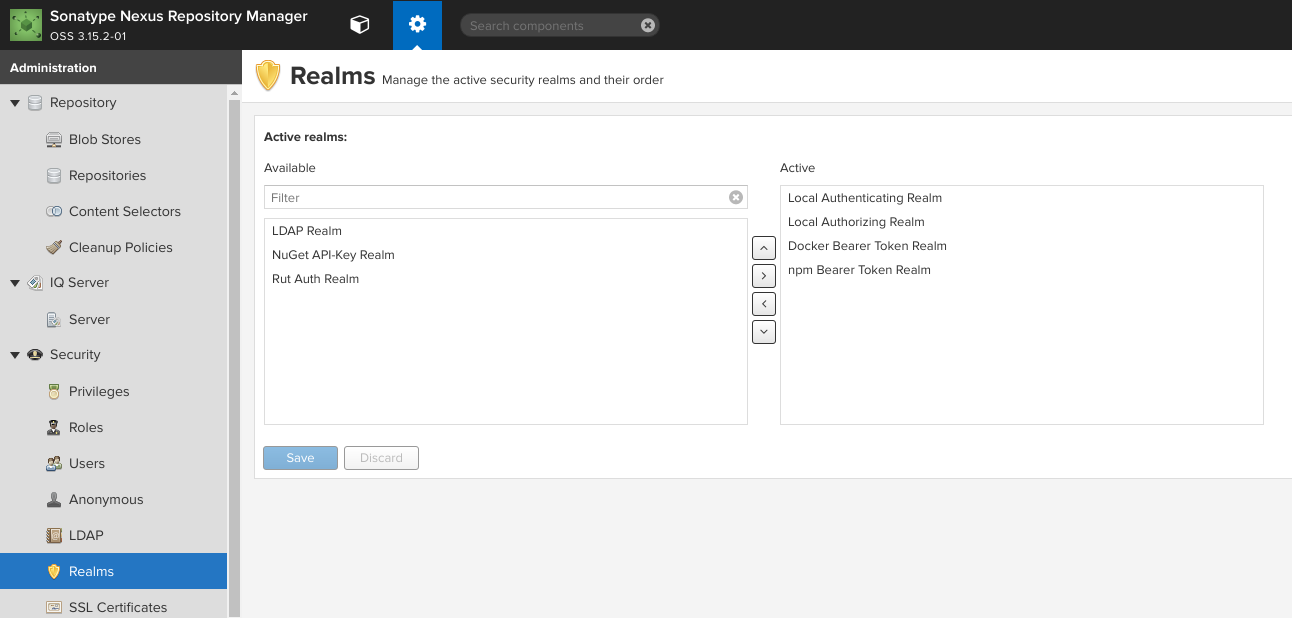Screen dimensions: 1292x618
Task: Select Rut Auth Realm
Action: (506, 279)
